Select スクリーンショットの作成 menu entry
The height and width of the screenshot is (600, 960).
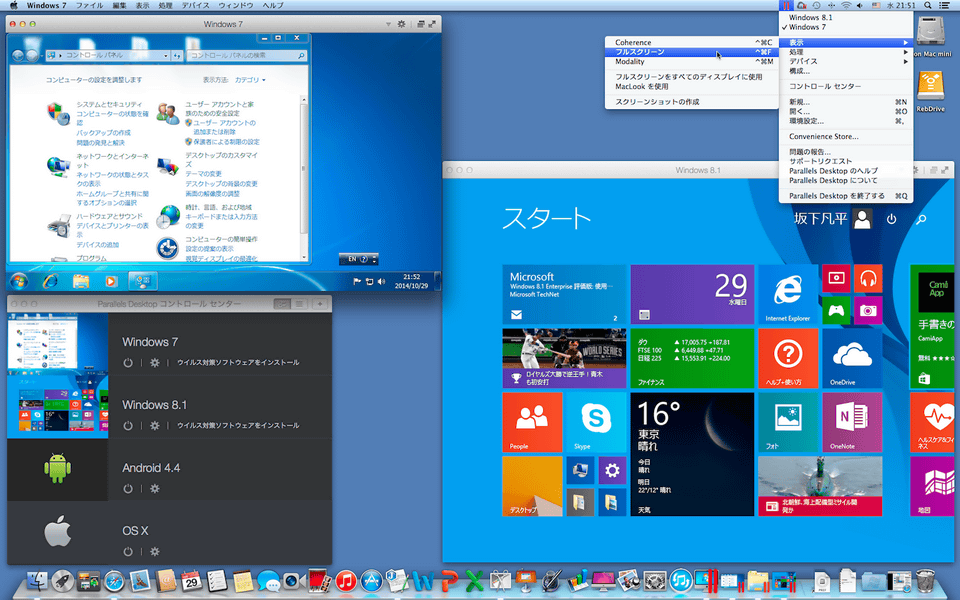click(x=692, y=102)
